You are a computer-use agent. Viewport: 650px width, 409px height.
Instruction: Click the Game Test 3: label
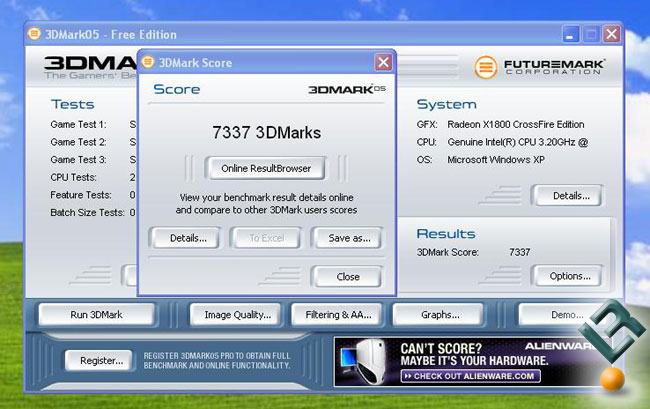tap(78, 160)
